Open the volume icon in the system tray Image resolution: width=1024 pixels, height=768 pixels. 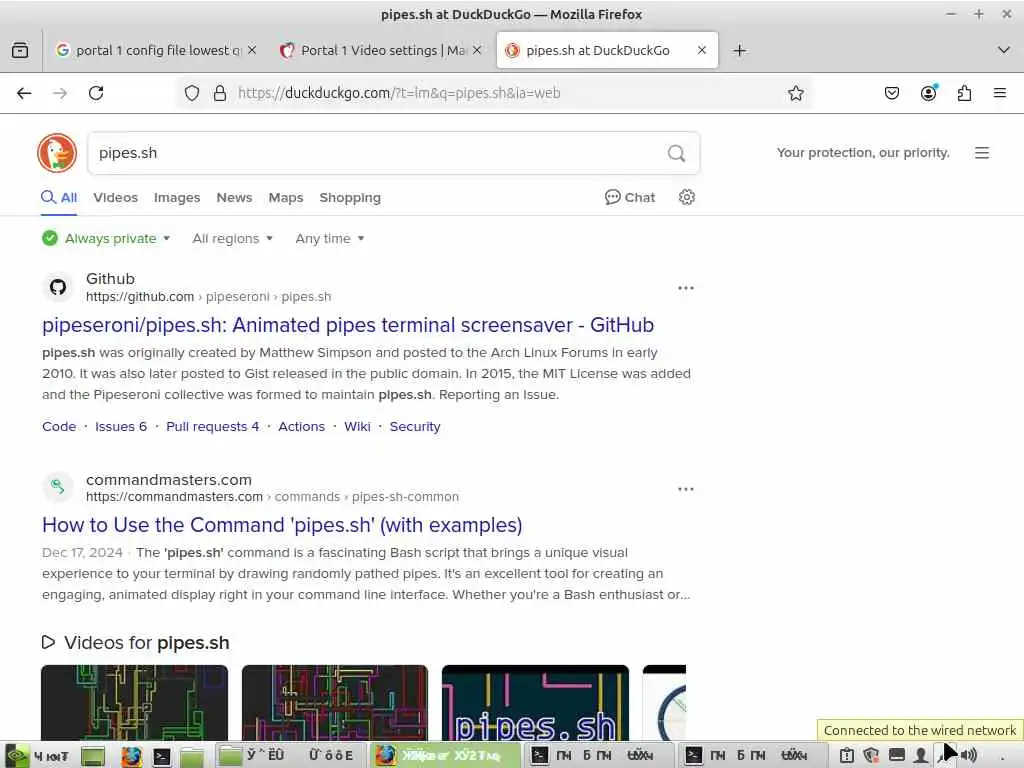point(969,756)
